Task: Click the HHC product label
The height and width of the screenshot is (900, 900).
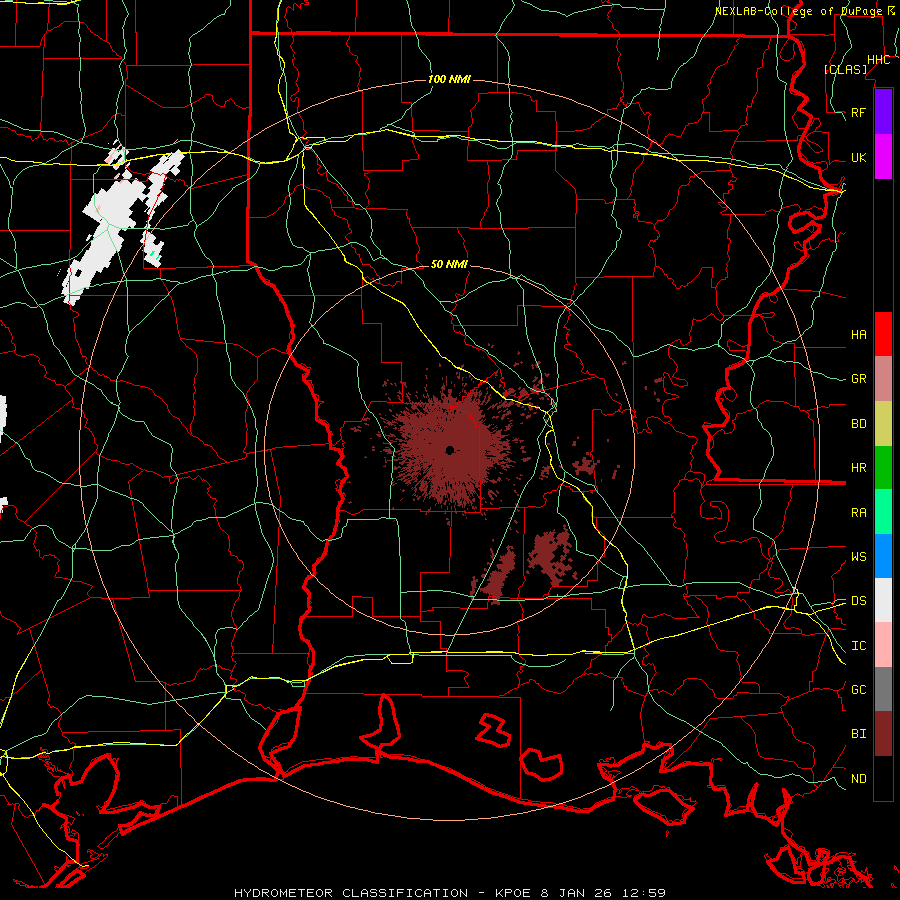Action: 878,60
